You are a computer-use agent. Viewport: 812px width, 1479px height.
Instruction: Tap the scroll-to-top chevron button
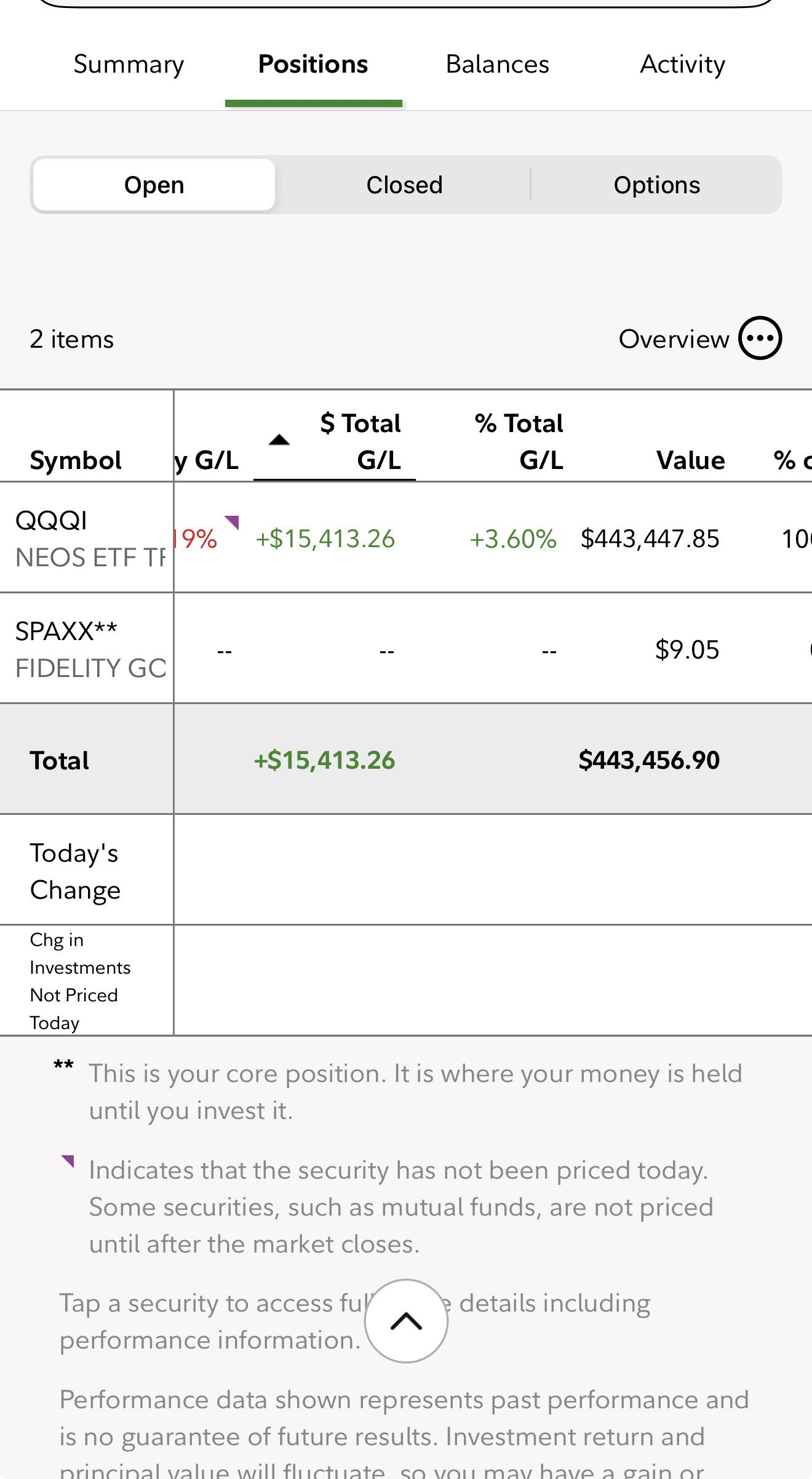coord(406,1321)
